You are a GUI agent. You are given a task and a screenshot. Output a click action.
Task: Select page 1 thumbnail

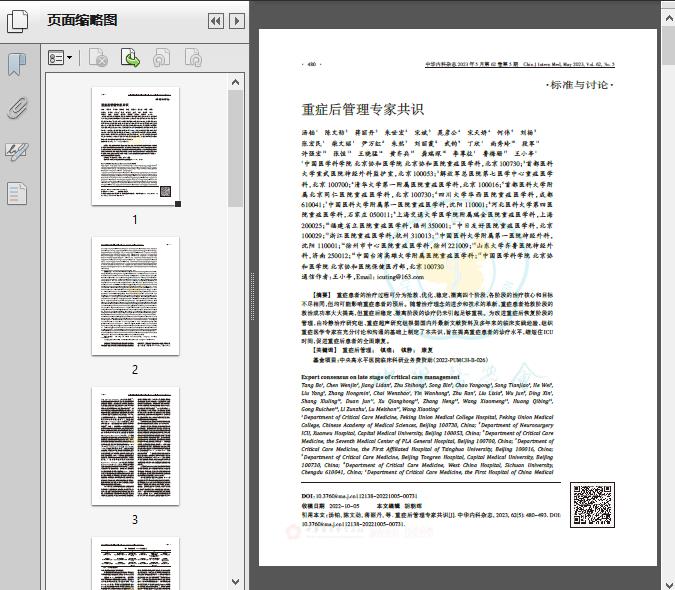(135, 146)
